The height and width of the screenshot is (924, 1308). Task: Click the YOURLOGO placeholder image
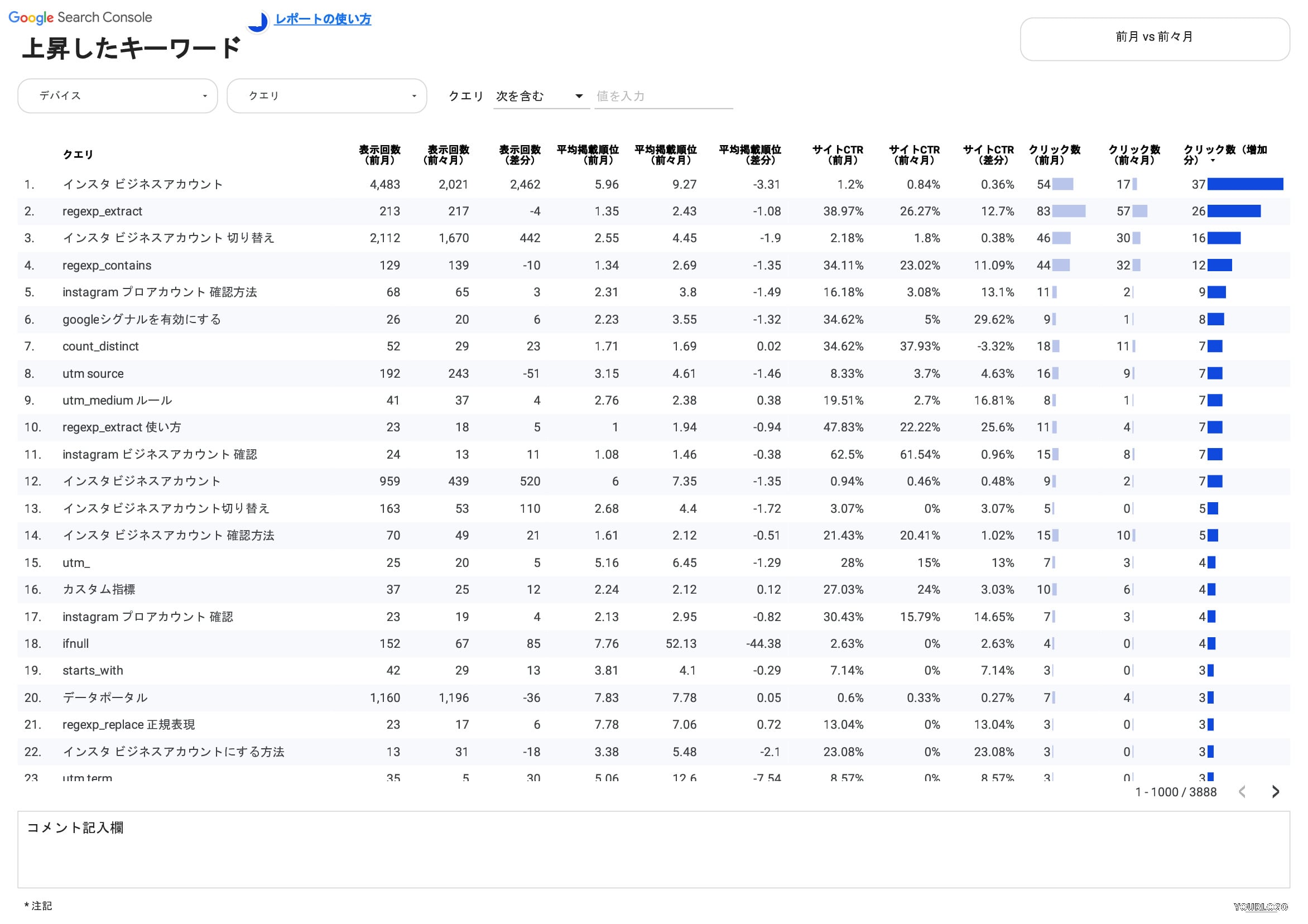click(1261, 906)
